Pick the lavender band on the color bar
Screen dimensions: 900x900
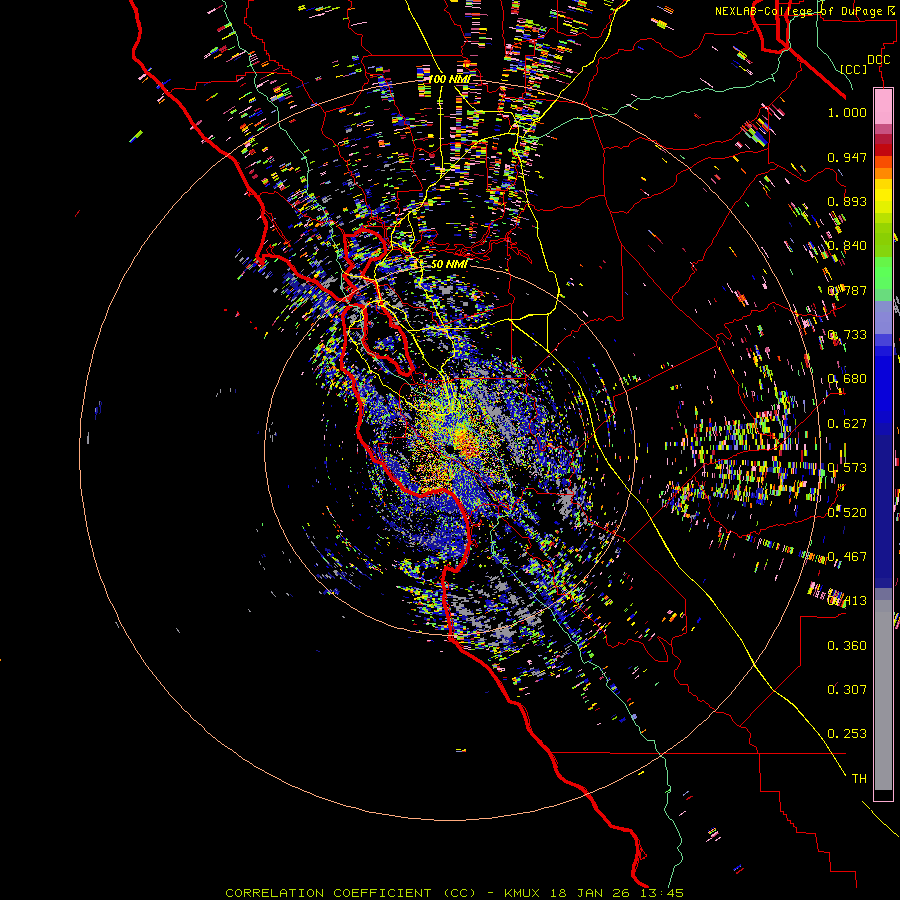tap(883, 317)
